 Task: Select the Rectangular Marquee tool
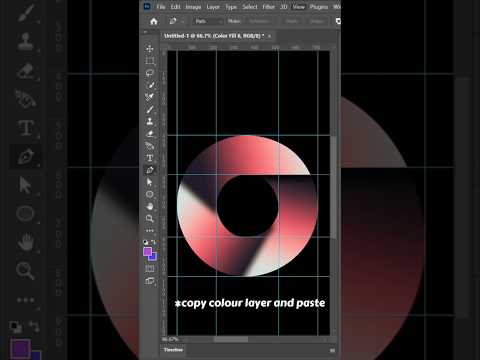click(150, 61)
